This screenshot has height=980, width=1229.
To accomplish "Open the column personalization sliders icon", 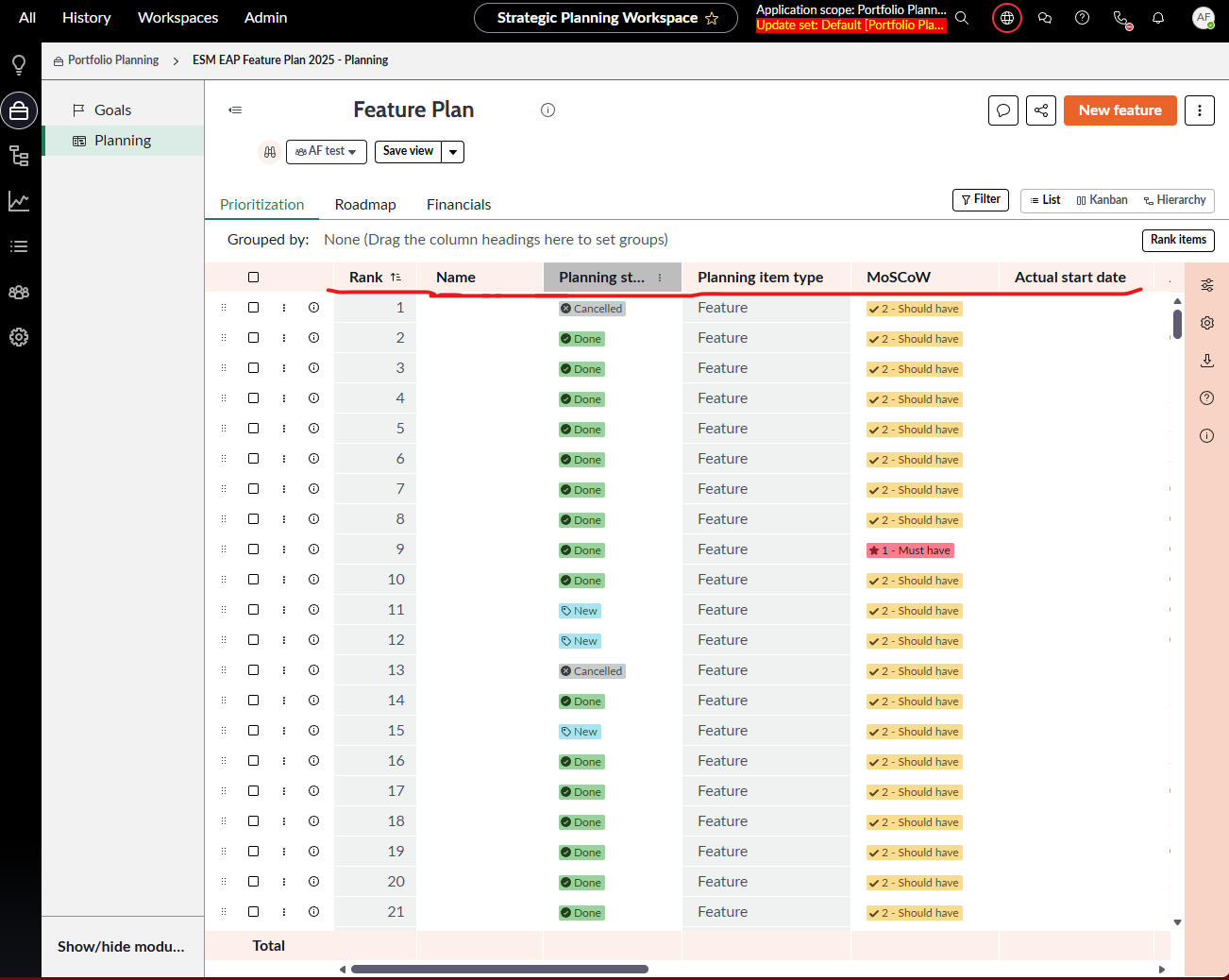I will coord(1206,285).
